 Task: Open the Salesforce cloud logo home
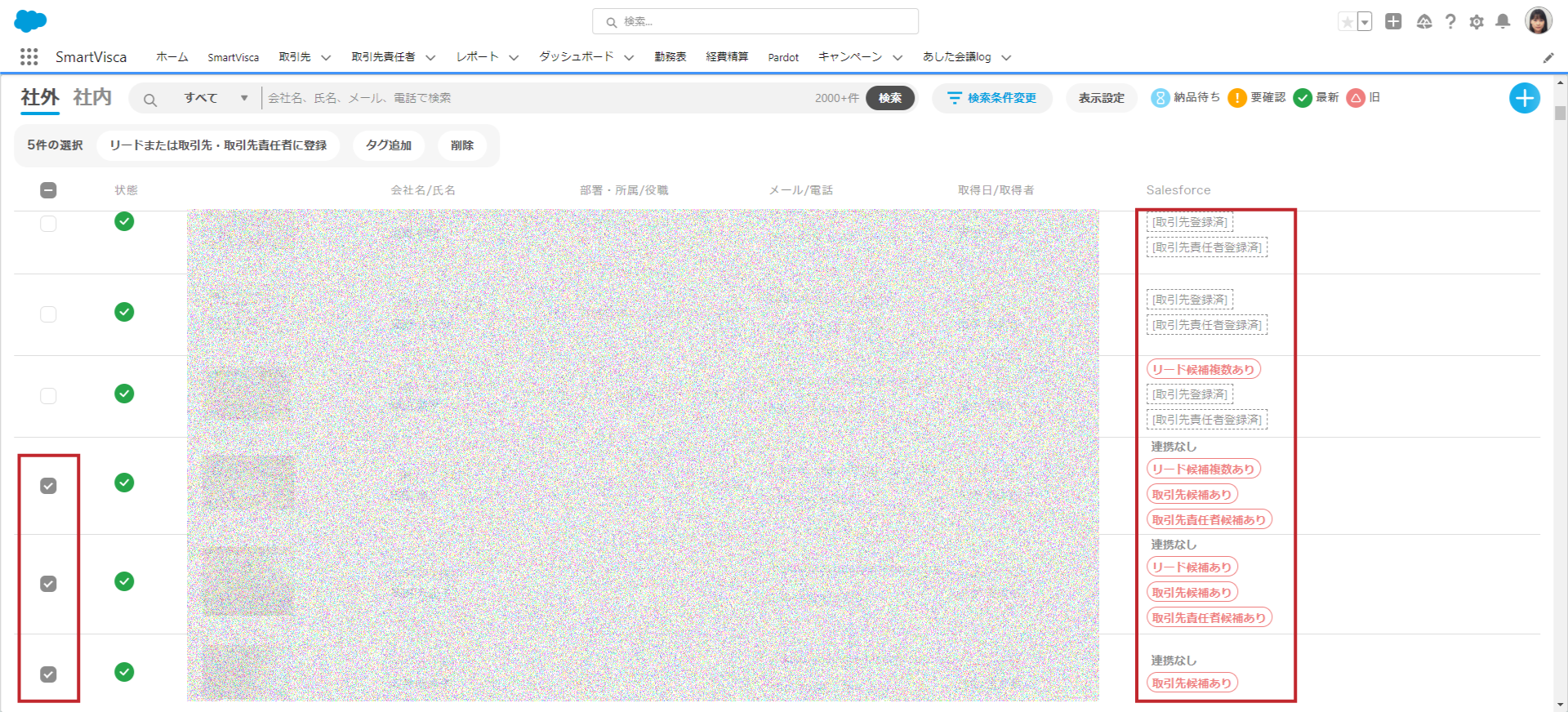point(30,21)
